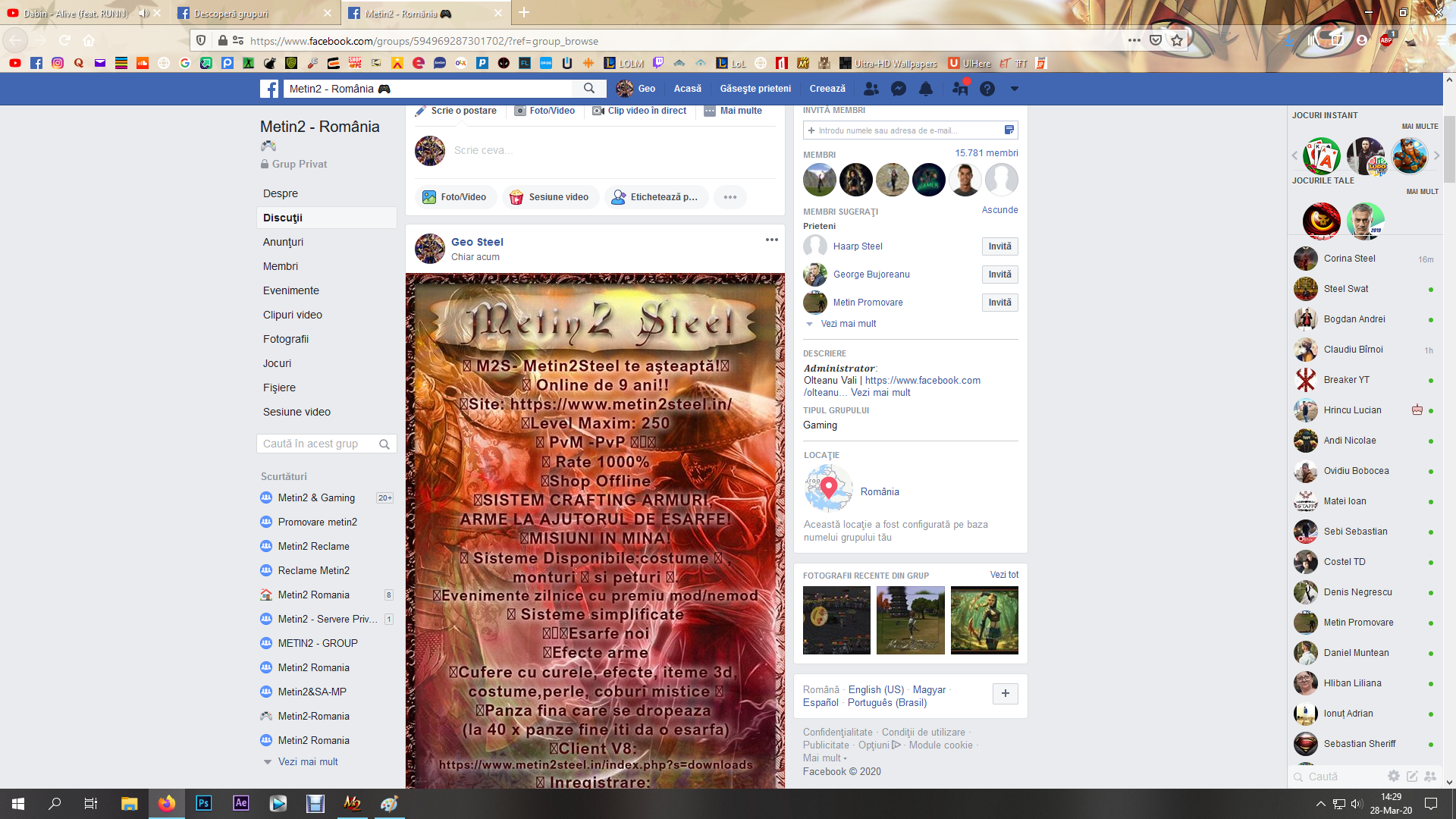Invite George Bujoreanu to the group
Viewport: 1456px width, 819px height.
tap(999, 275)
